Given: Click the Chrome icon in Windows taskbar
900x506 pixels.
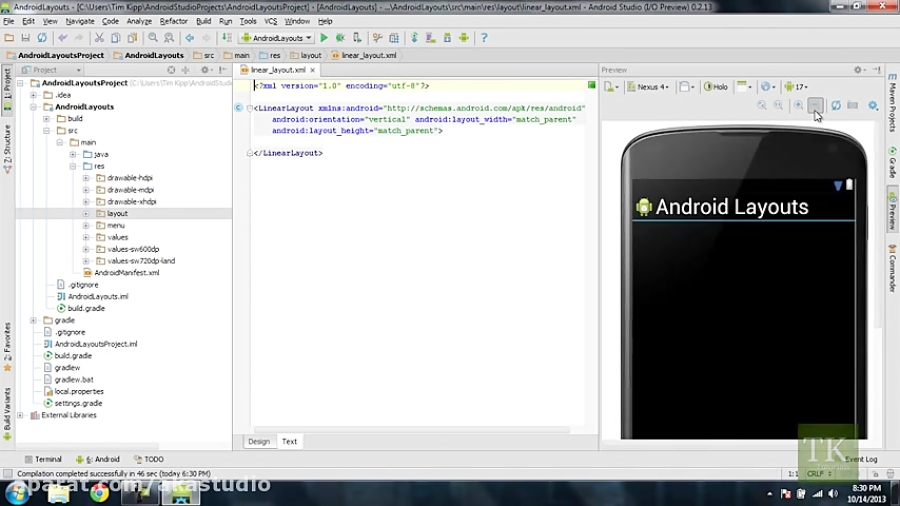Looking at the screenshot, I should (99, 492).
